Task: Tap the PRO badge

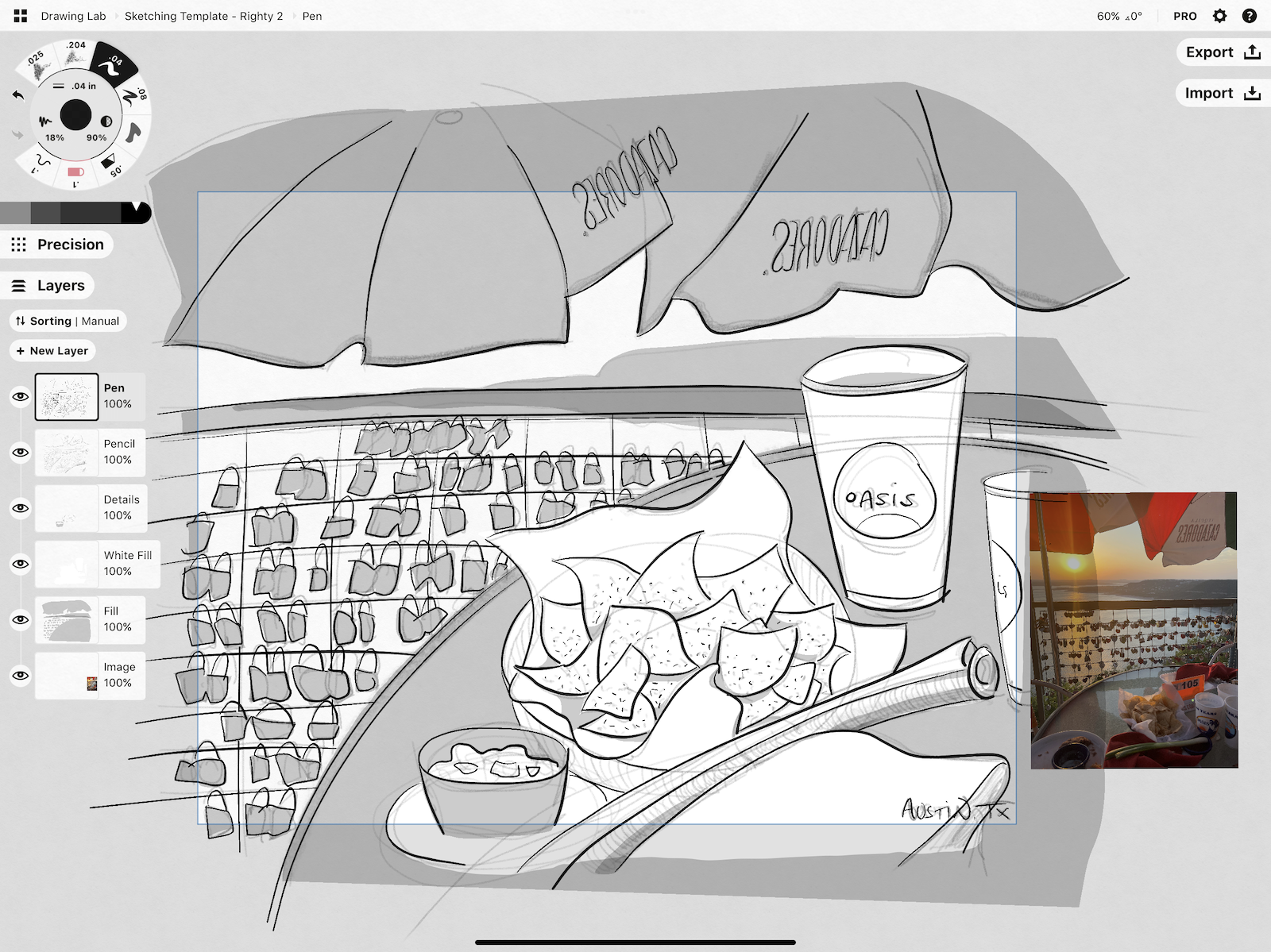Action: (x=1185, y=16)
